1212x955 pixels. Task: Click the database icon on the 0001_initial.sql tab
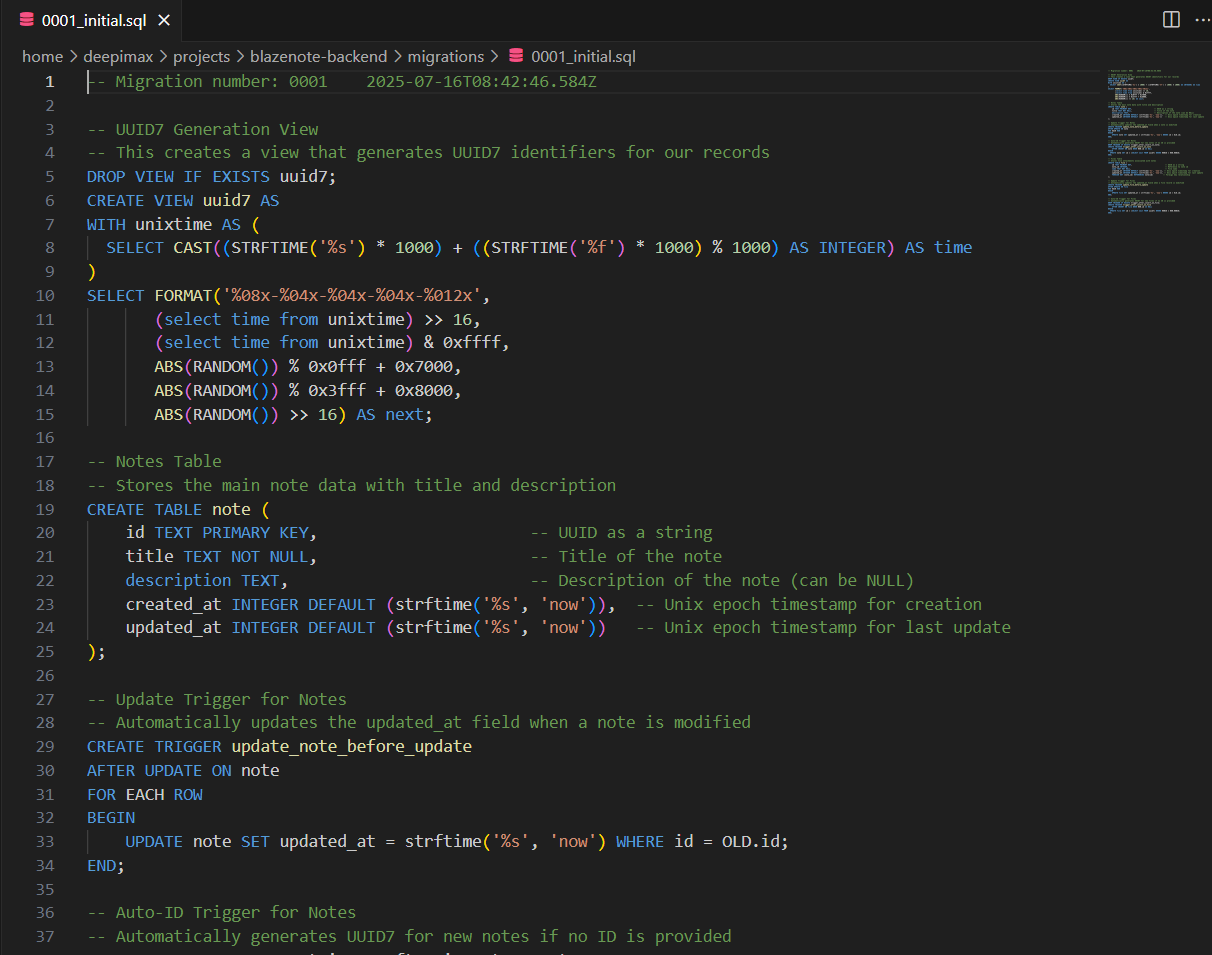point(28,19)
